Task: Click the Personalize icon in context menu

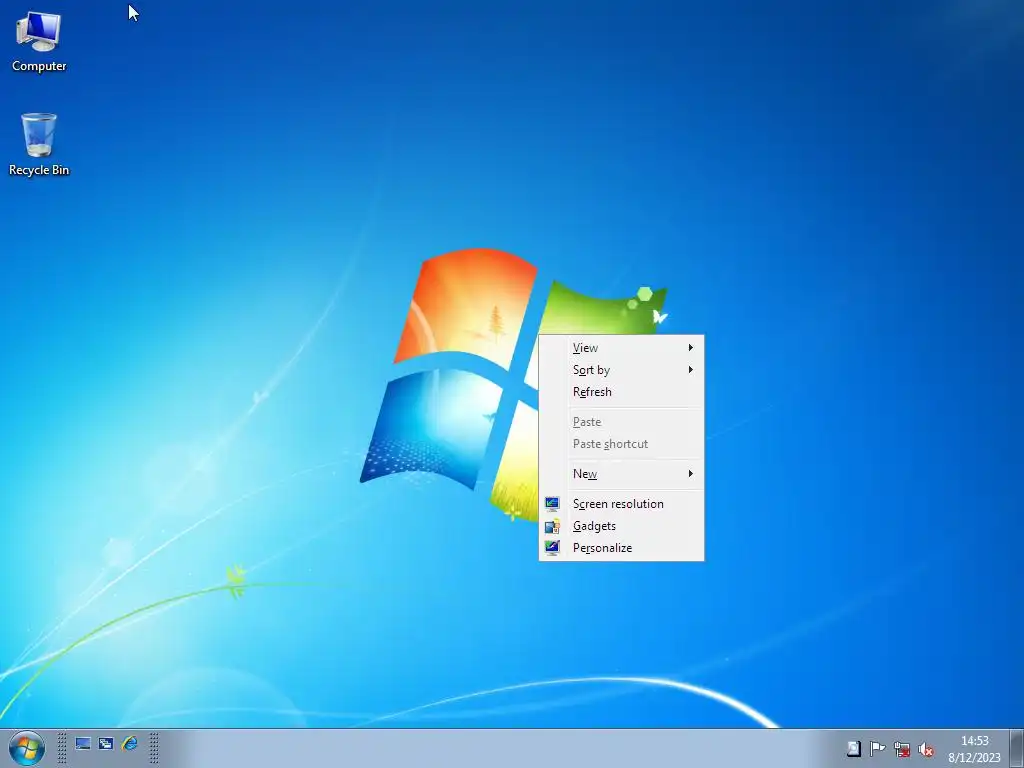Action: click(552, 548)
